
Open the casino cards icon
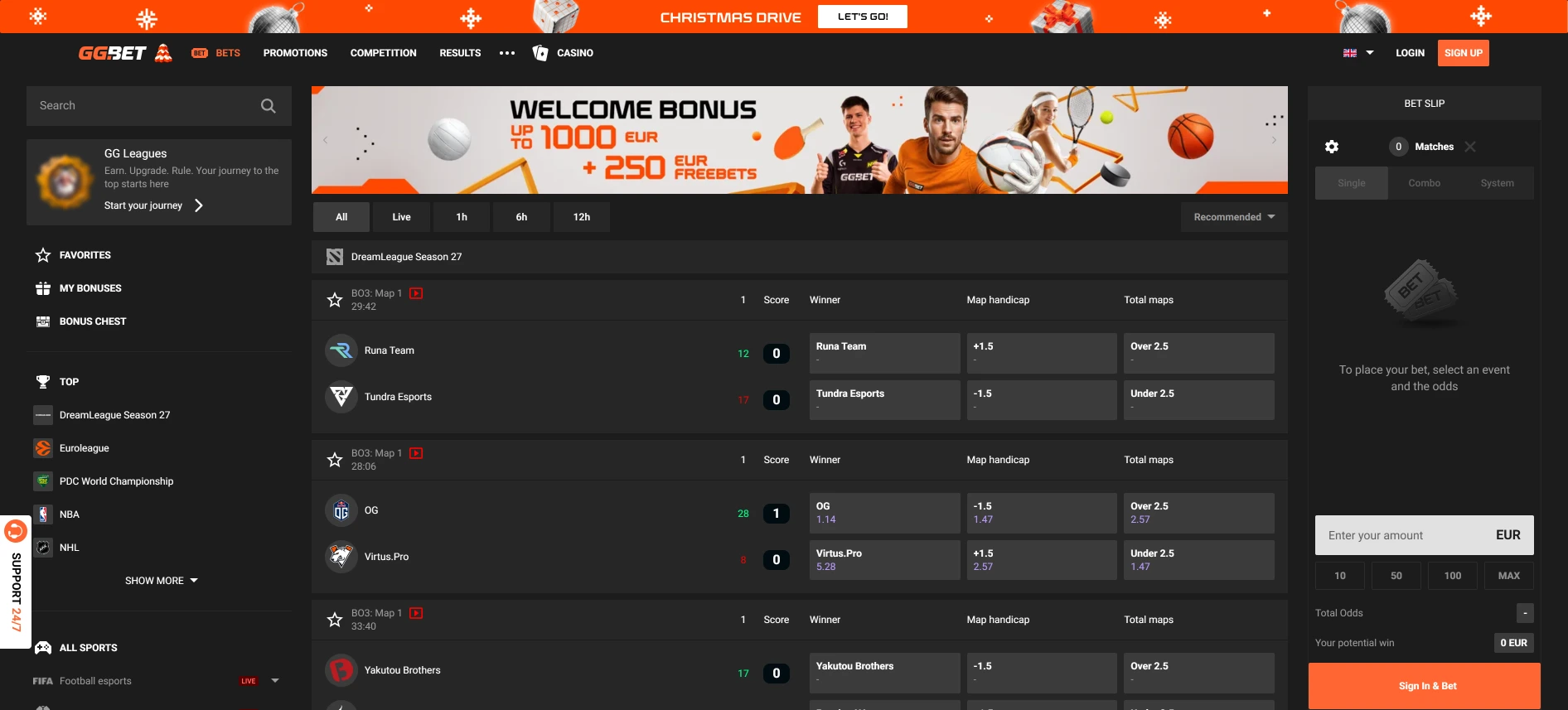pyautogui.click(x=540, y=53)
